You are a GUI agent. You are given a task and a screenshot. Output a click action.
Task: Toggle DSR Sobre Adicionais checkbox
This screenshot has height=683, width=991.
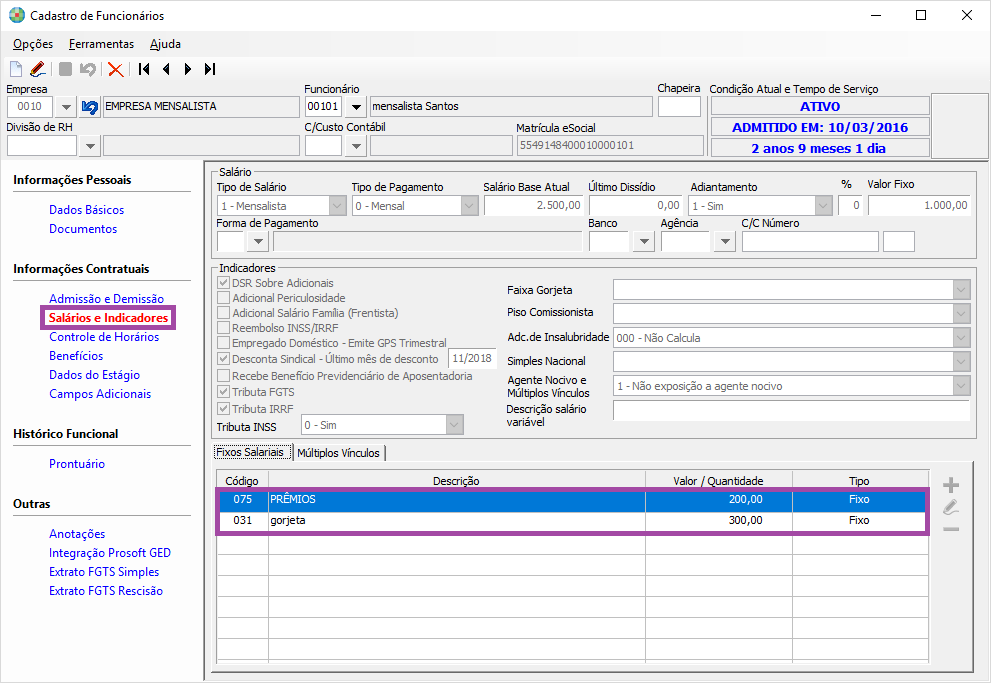(223, 282)
